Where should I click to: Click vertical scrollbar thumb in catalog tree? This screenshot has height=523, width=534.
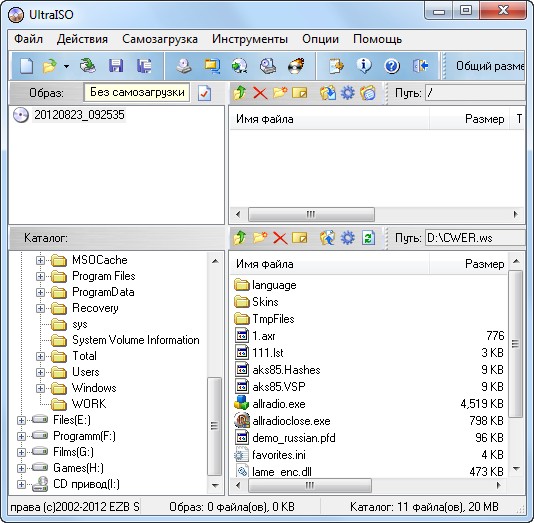pos(215,426)
